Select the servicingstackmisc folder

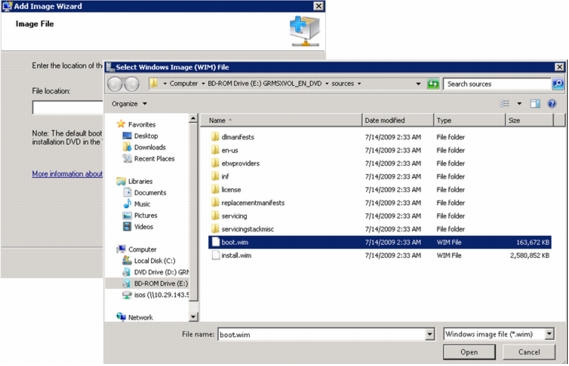[x=242, y=229]
